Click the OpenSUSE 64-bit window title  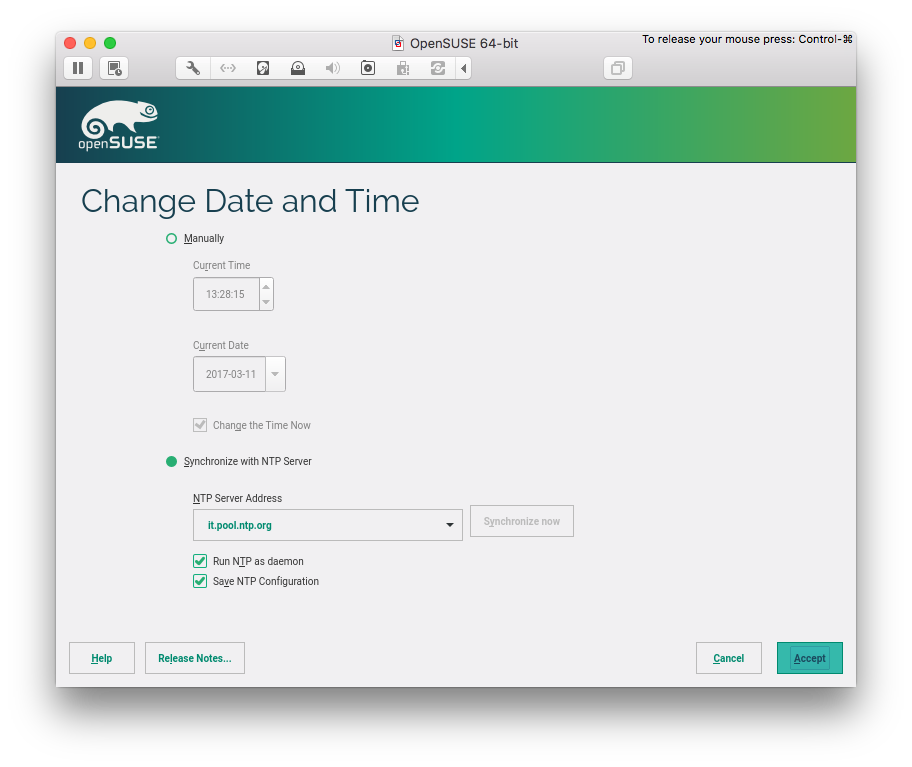pyautogui.click(x=464, y=43)
